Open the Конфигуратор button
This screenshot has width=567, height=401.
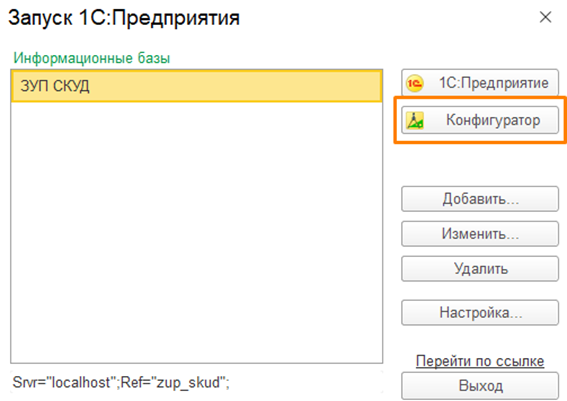(x=480, y=120)
